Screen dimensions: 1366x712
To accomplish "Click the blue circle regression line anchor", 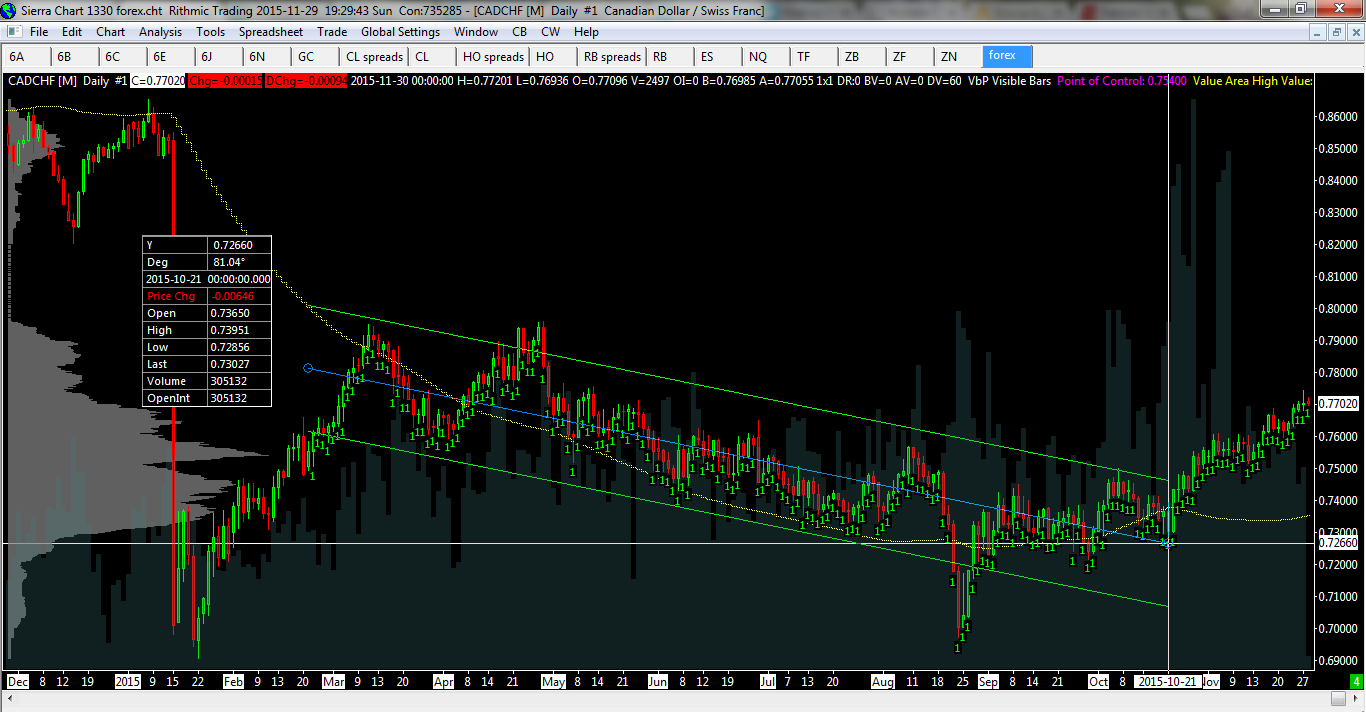I will pos(308,368).
